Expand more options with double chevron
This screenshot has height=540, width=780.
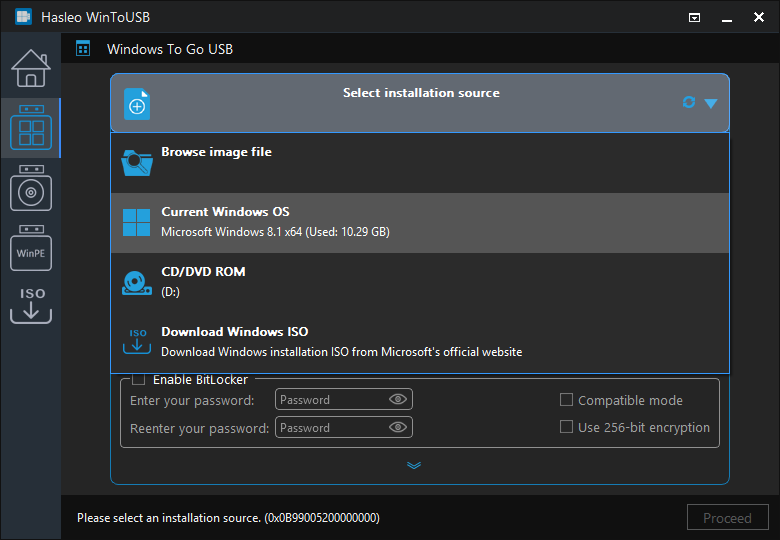414,465
